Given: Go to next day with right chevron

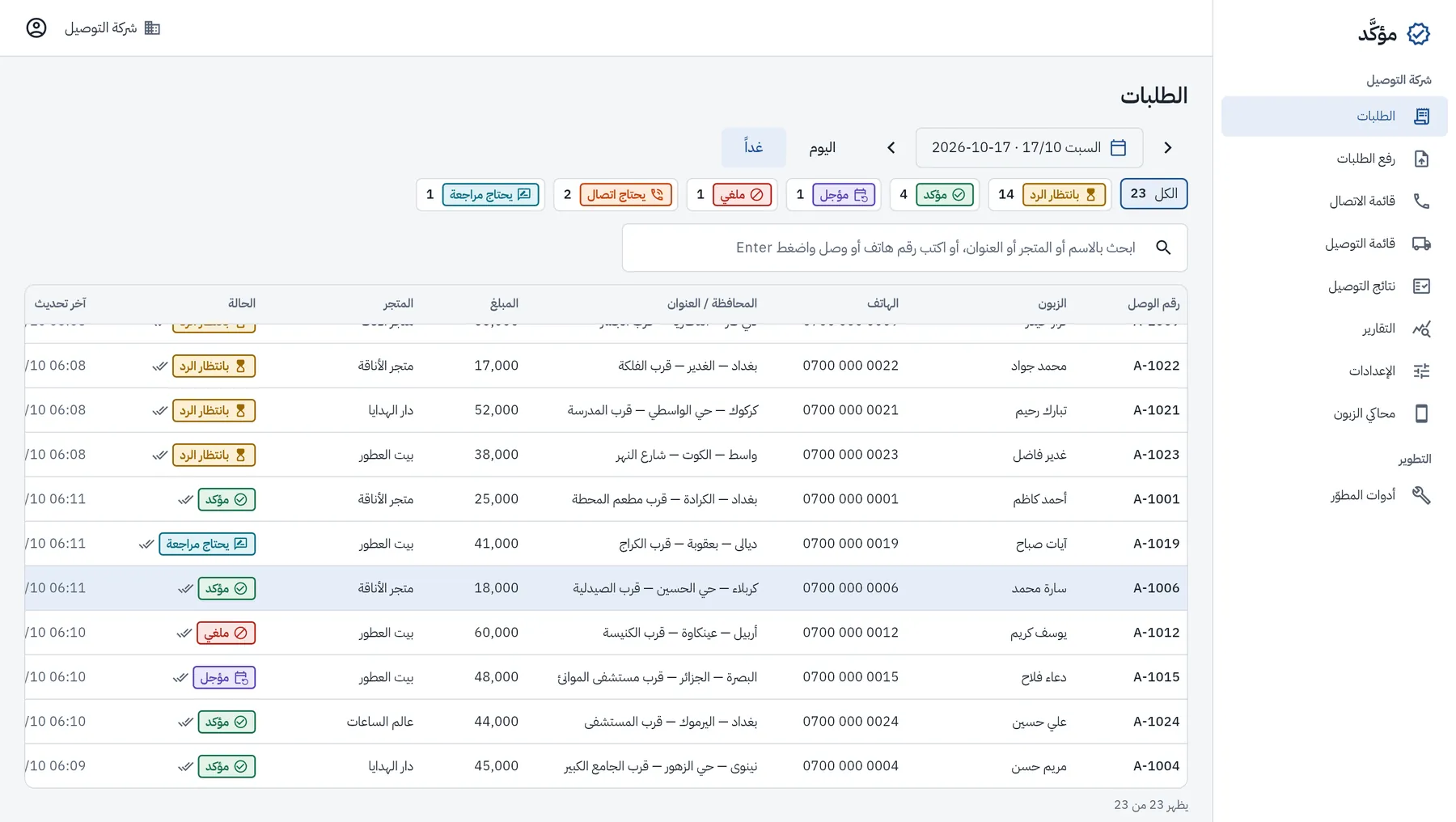Looking at the screenshot, I should 1167,147.
